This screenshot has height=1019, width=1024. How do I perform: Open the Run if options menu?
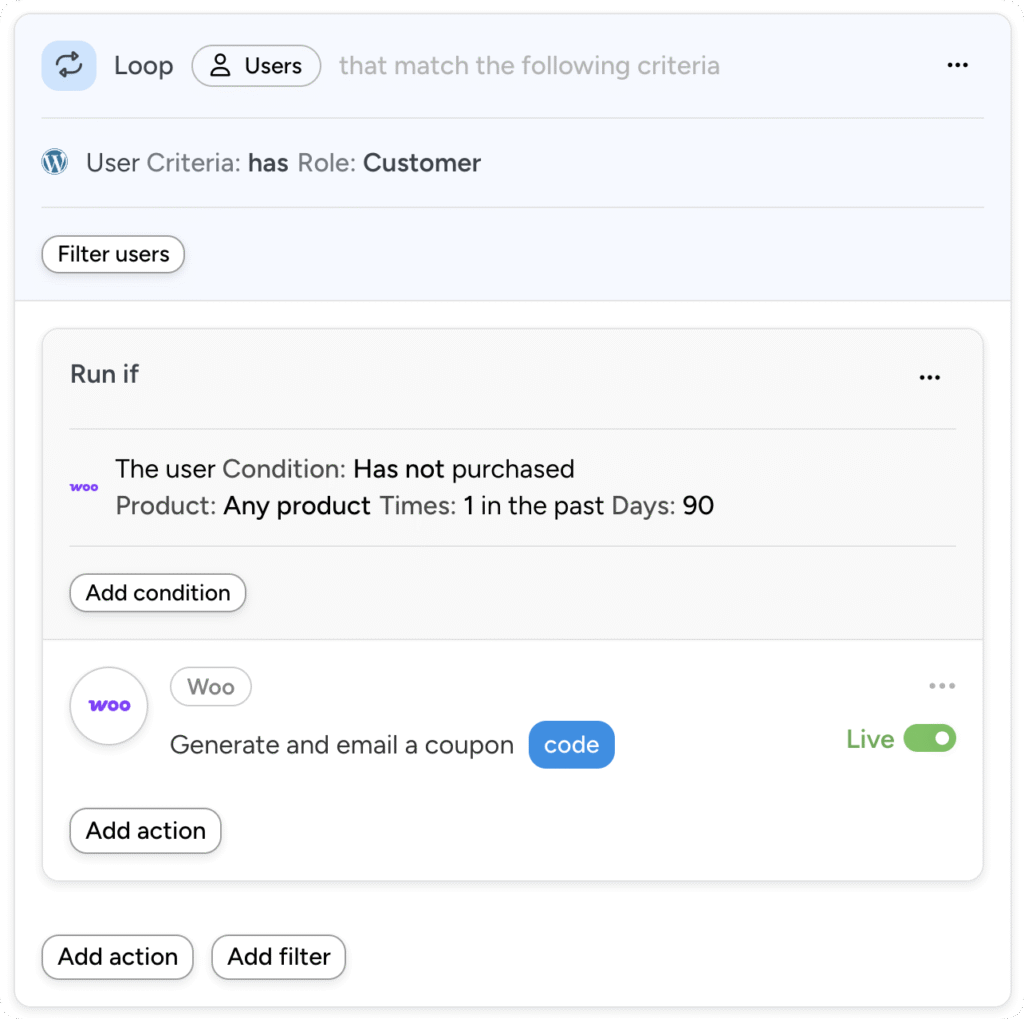pyautogui.click(x=929, y=377)
